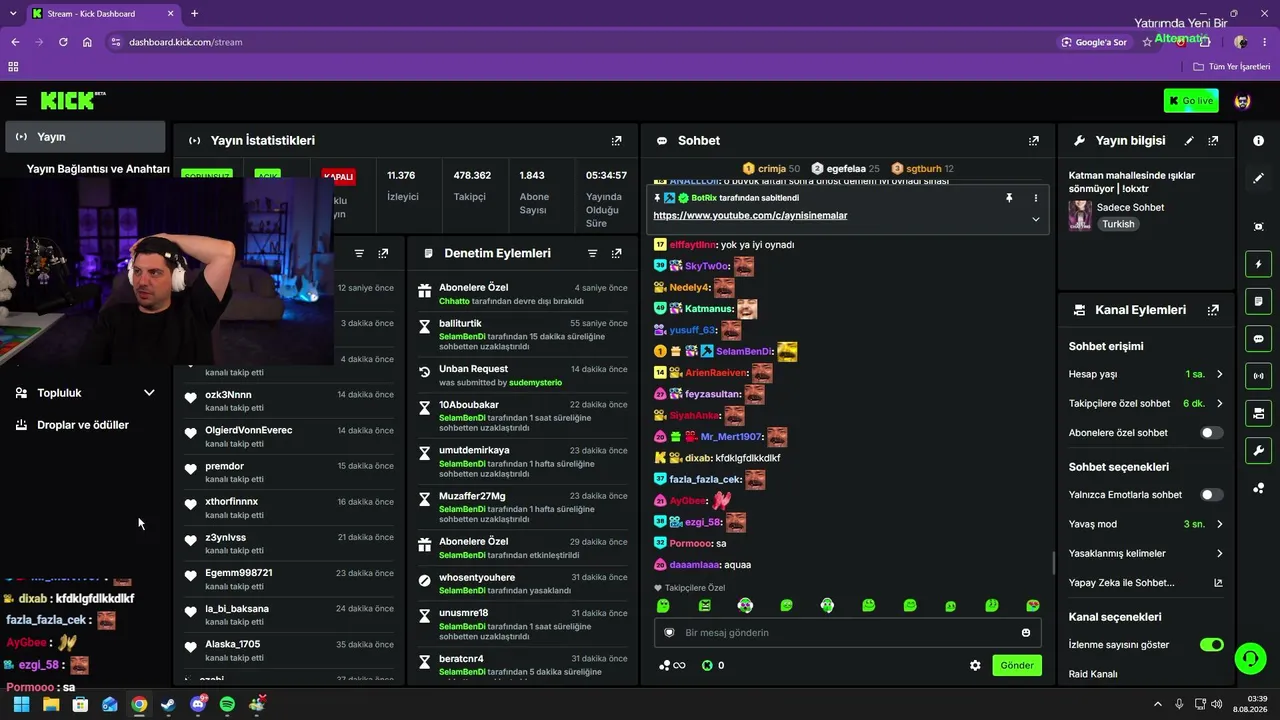Open the pinned YouTube link
The image size is (1280, 720).
tap(750, 216)
